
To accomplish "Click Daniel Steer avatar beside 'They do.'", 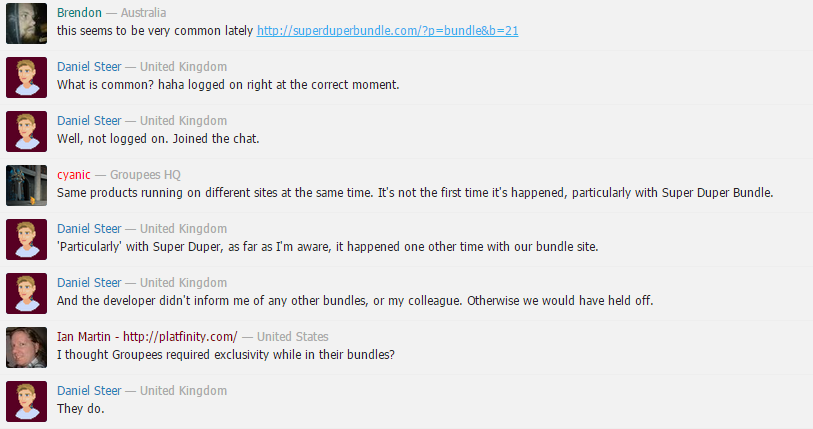I will point(26,402).
